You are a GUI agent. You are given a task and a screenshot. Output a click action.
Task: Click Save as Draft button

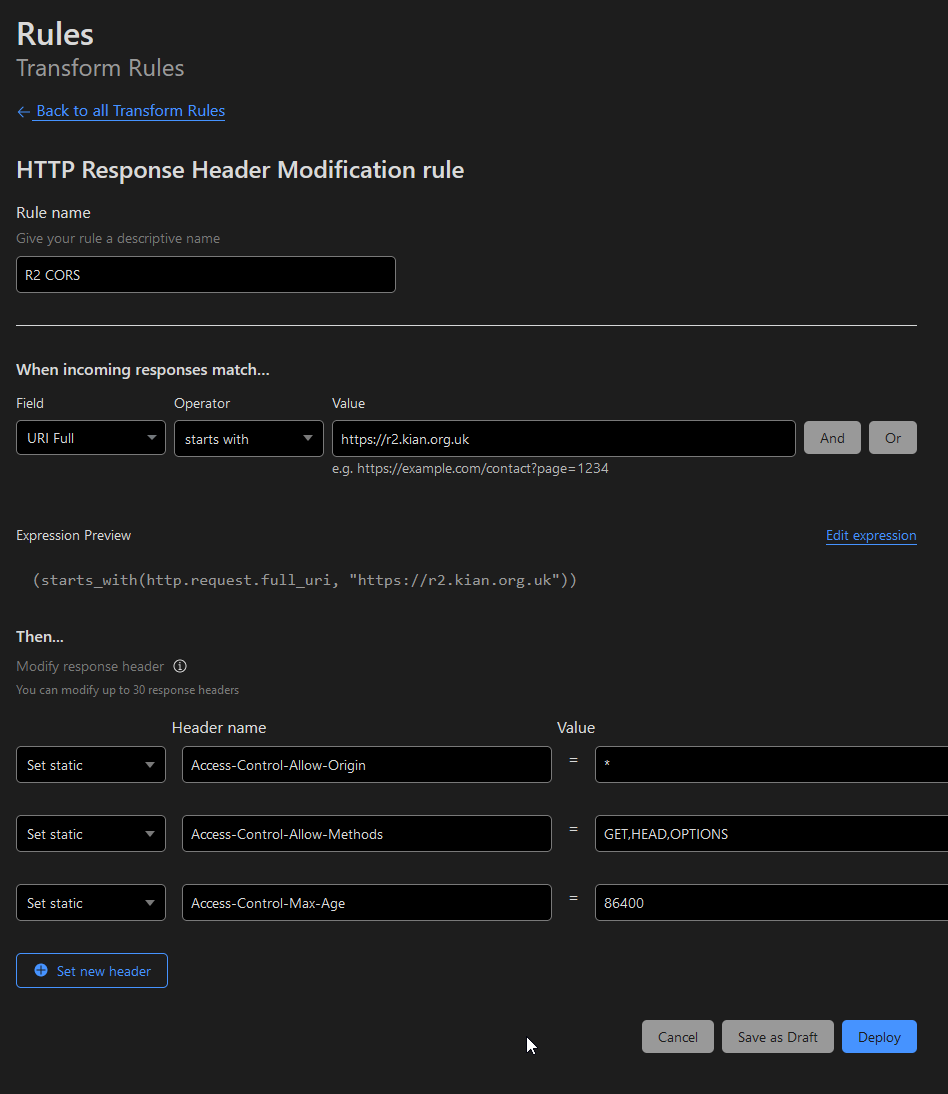777,1037
